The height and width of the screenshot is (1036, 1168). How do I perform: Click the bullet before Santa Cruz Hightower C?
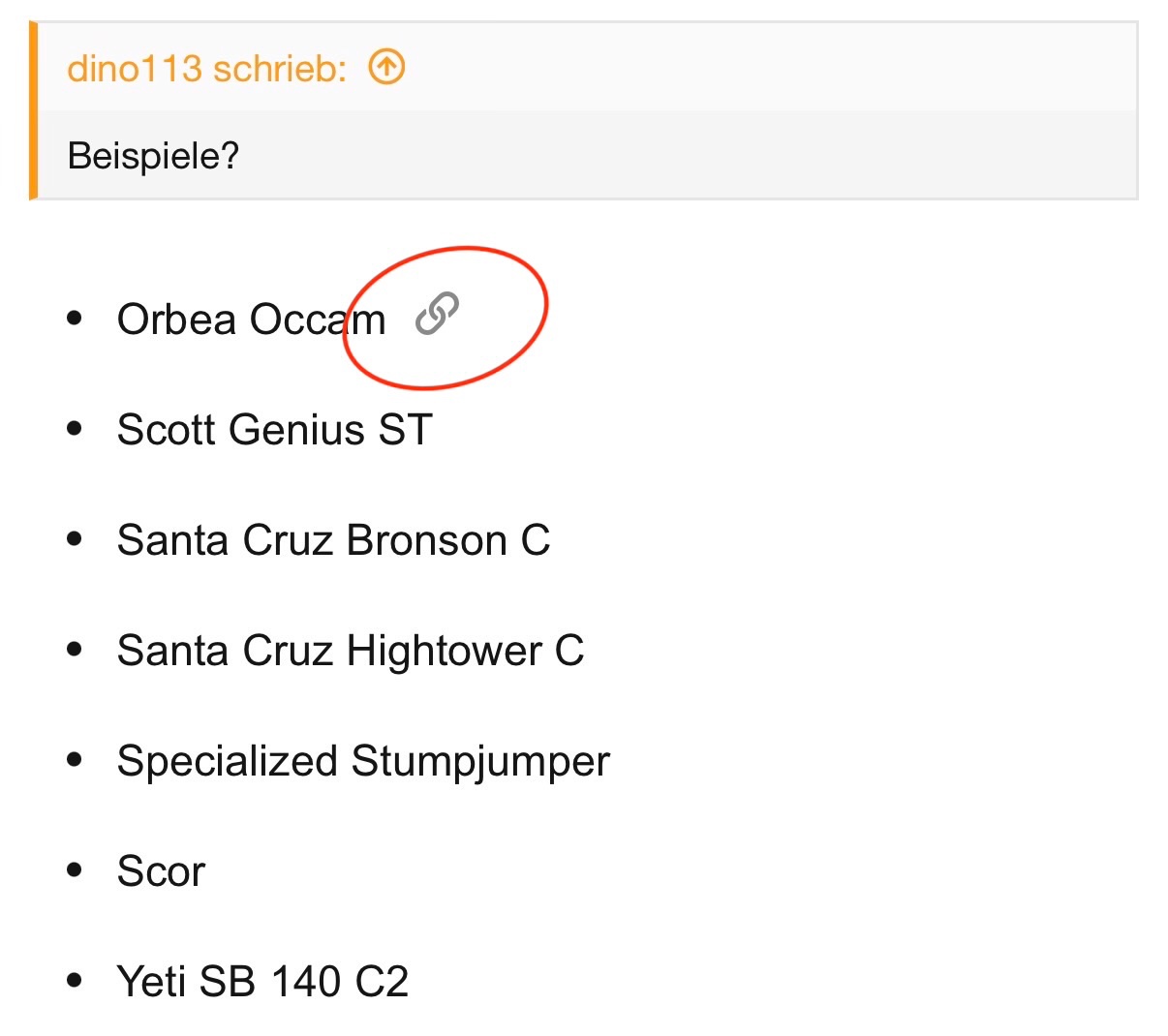[x=75, y=650]
